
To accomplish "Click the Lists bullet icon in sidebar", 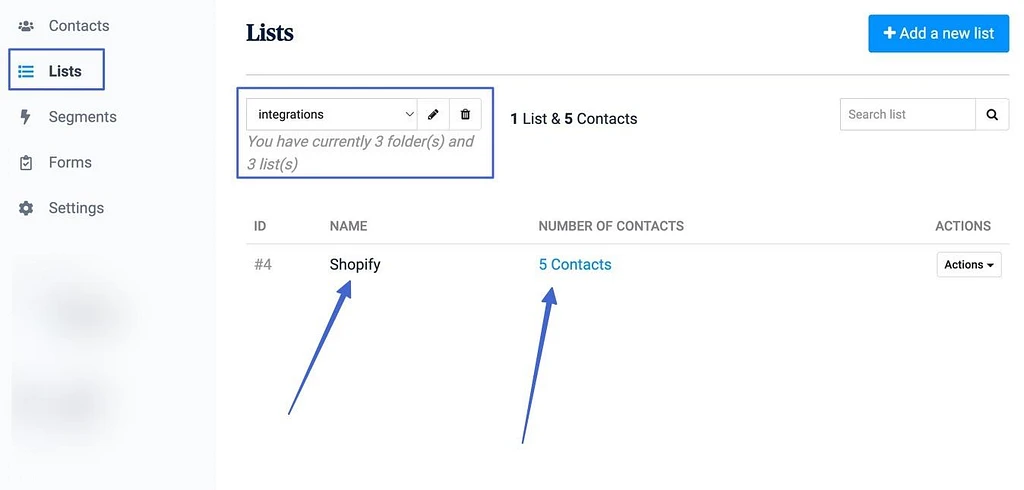I will (x=25, y=71).
